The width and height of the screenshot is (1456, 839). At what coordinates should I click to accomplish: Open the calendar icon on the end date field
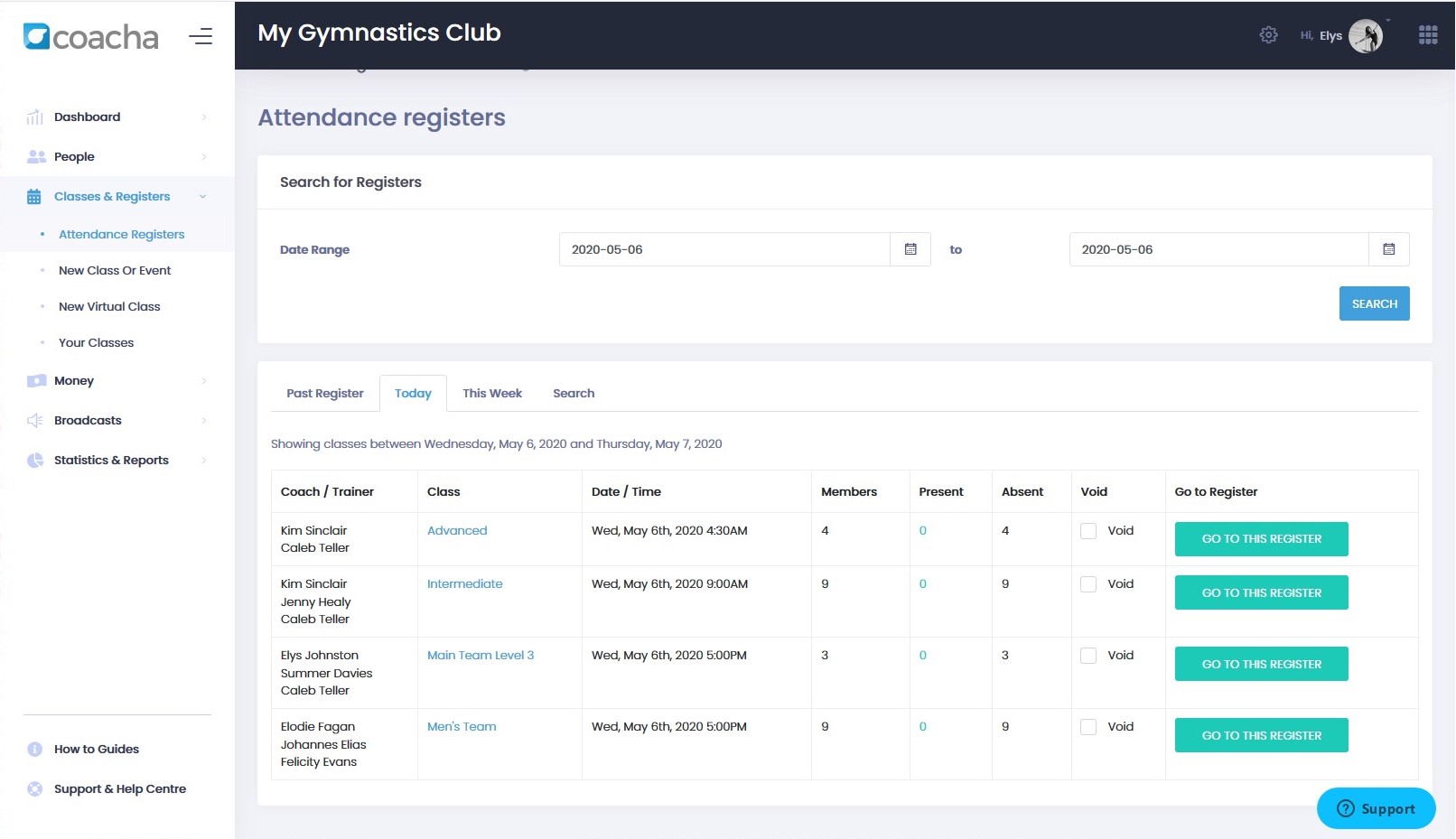(x=1389, y=248)
